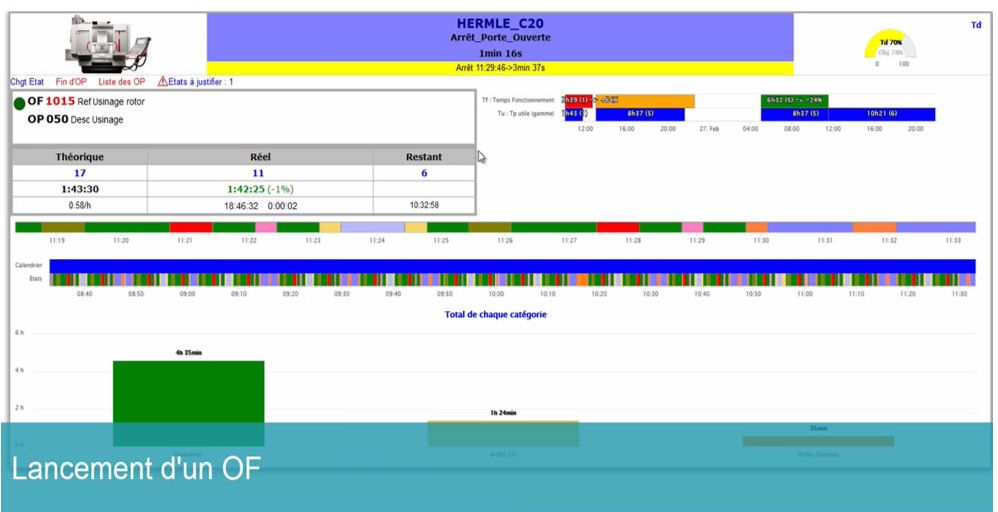This screenshot has height=512, width=998.
Task: Click the green 6h32 Tf bar segment
Action: pyautogui.click(x=793, y=101)
